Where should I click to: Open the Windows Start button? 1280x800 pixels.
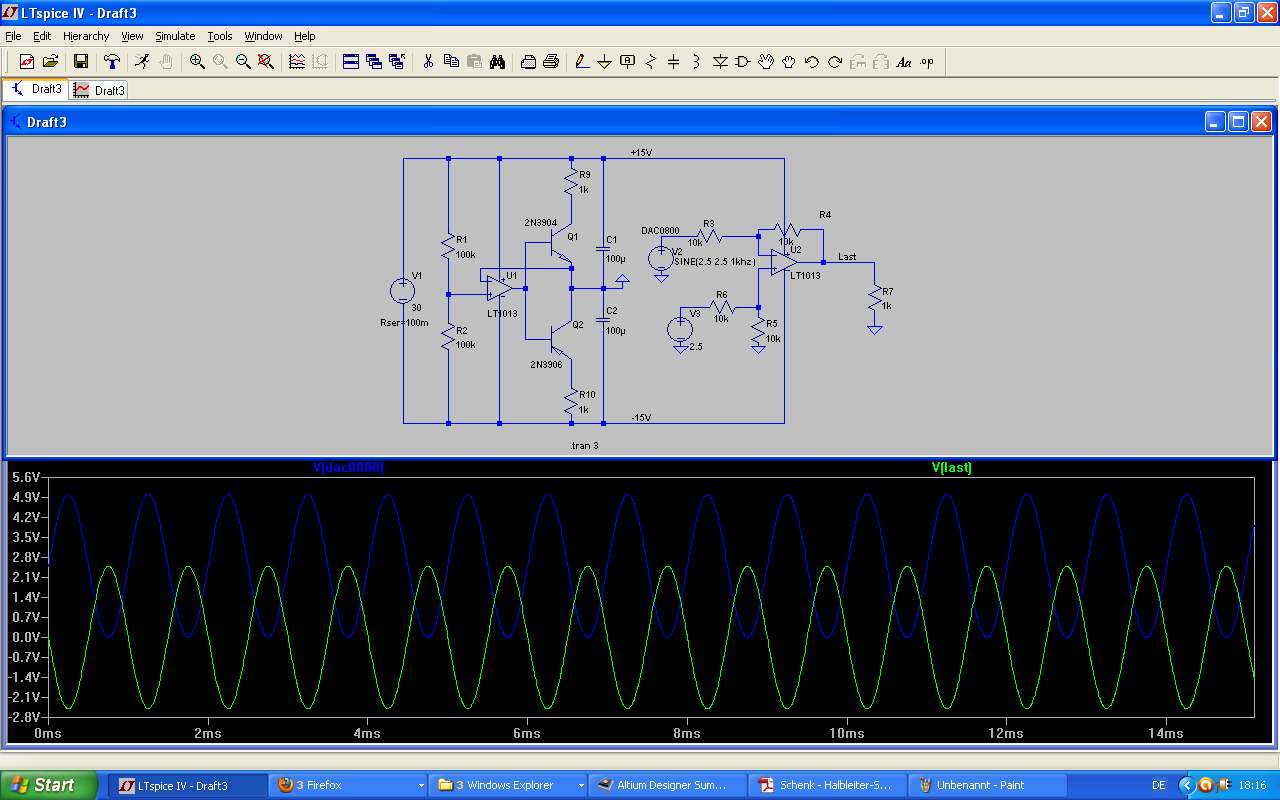tap(49, 785)
